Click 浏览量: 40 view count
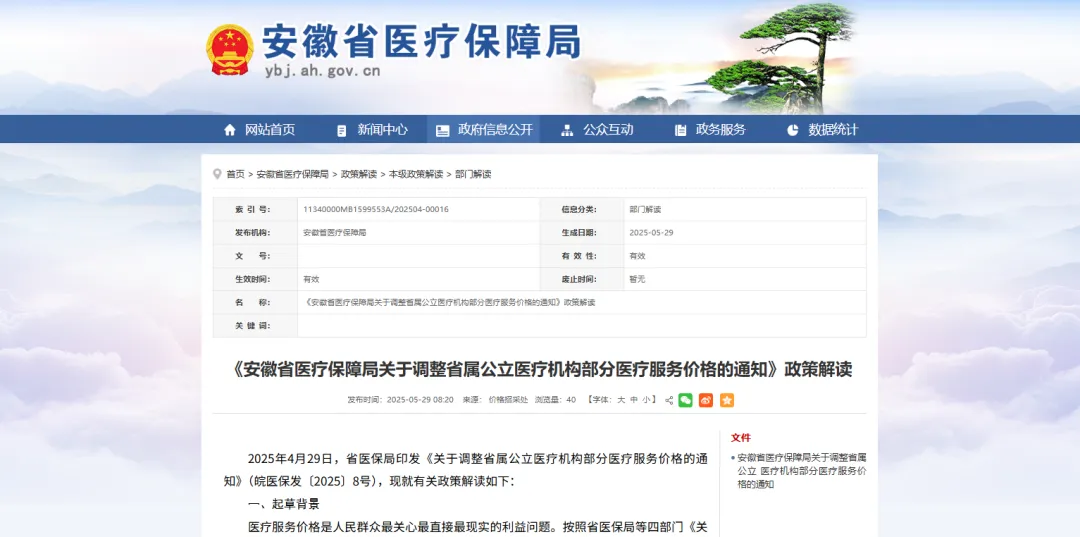The width and height of the screenshot is (1080, 537). coord(555,399)
